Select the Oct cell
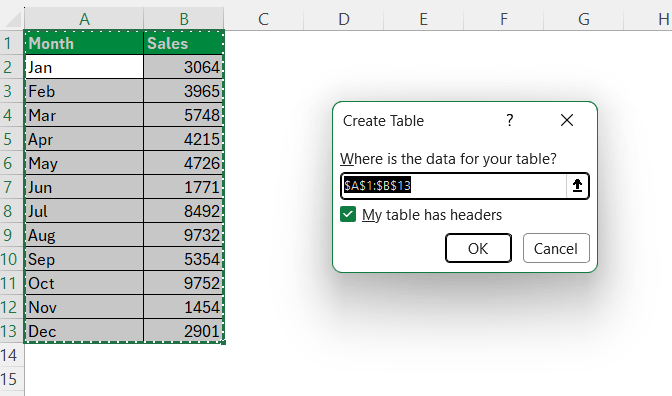The height and width of the screenshot is (396, 672). (x=84, y=283)
